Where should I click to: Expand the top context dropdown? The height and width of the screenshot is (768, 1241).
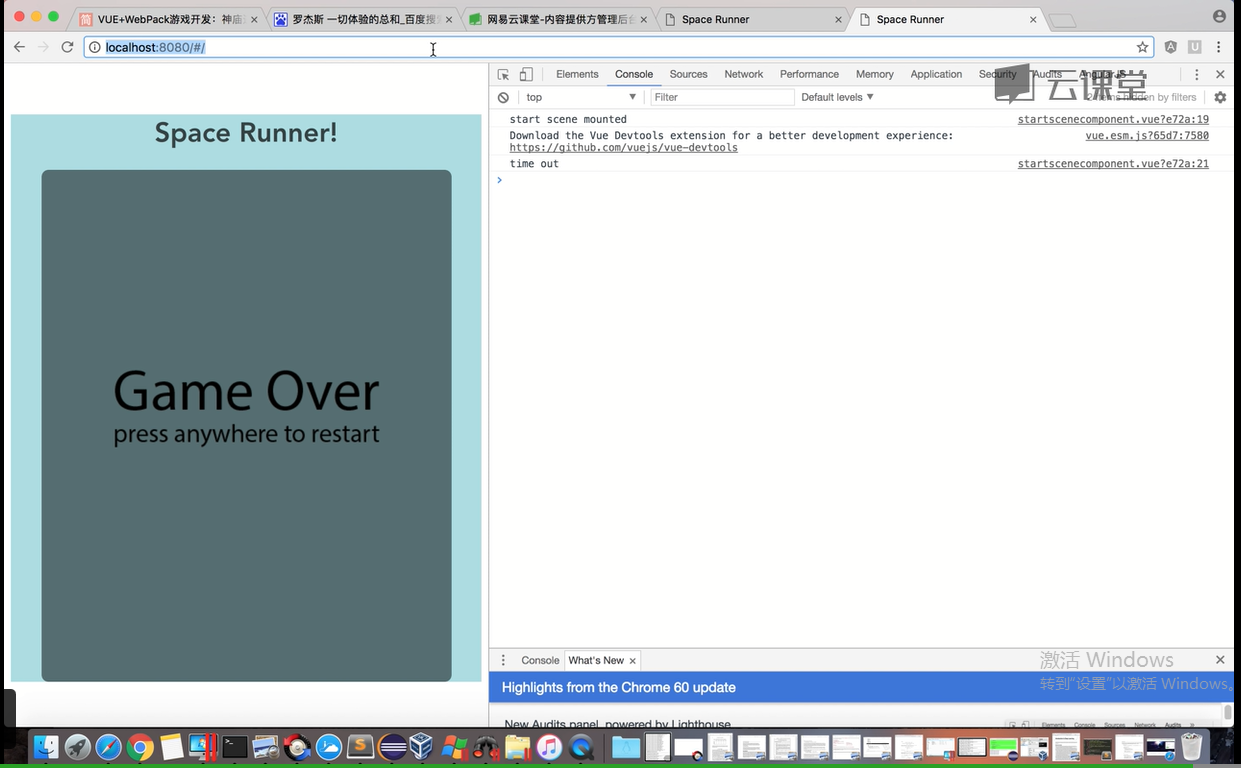[x=582, y=97]
